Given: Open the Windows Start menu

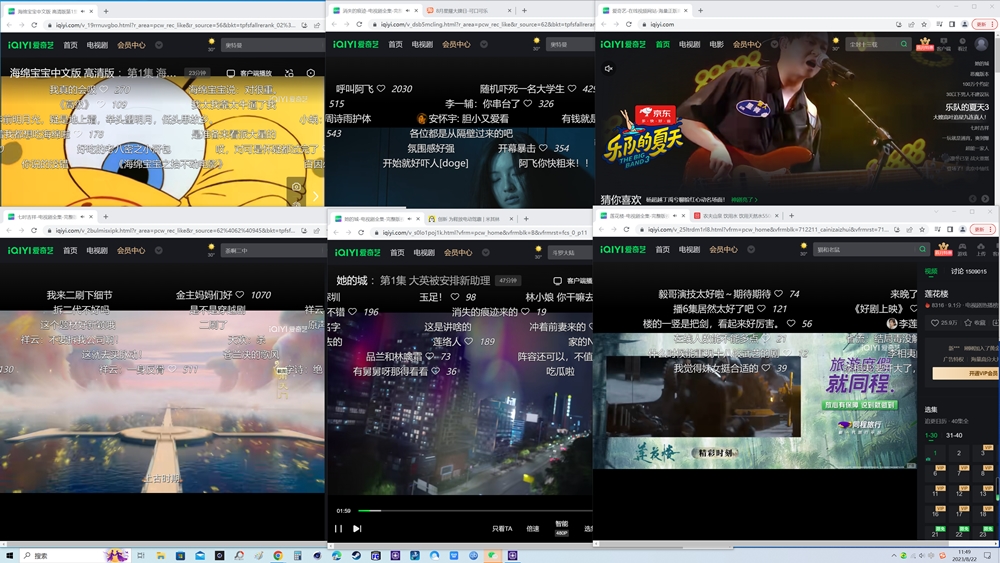Looking at the screenshot, I should coord(9,556).
